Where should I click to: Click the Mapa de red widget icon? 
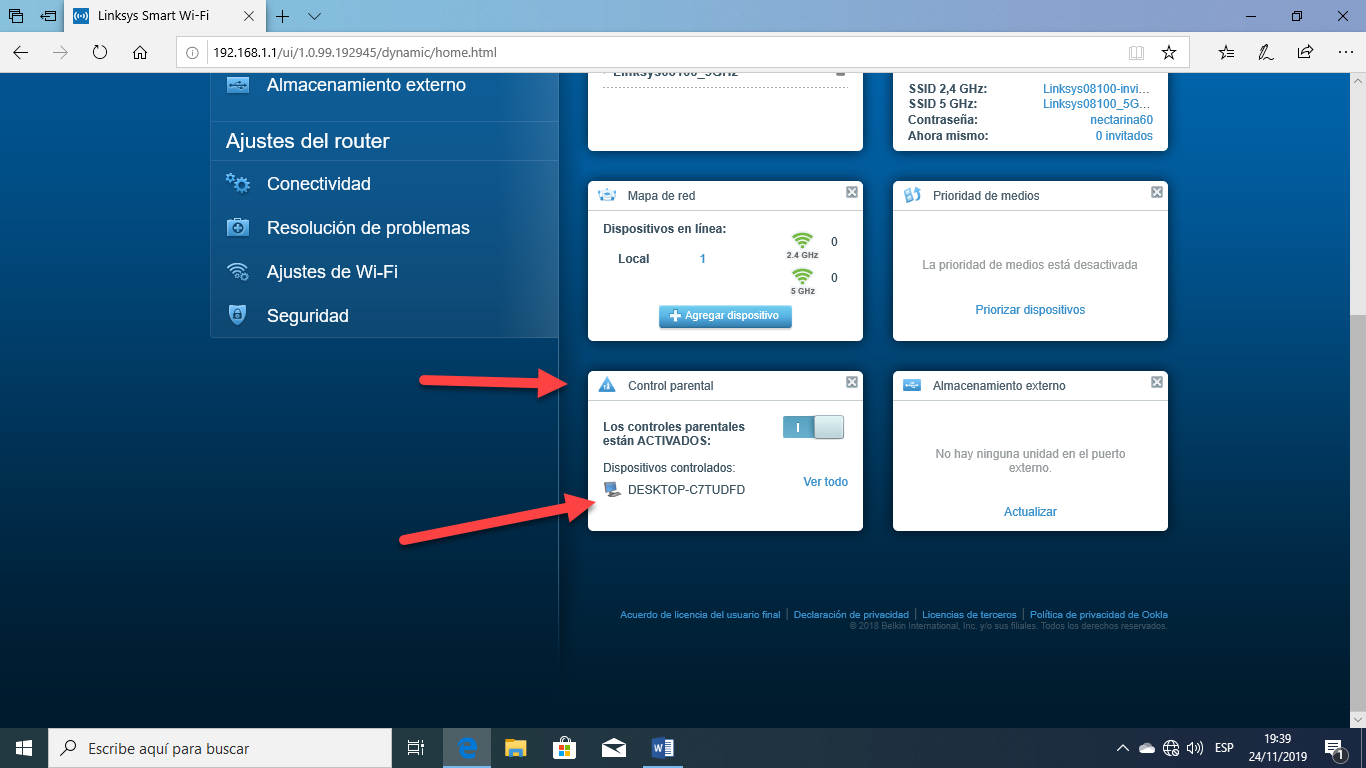tap(606, 195)
